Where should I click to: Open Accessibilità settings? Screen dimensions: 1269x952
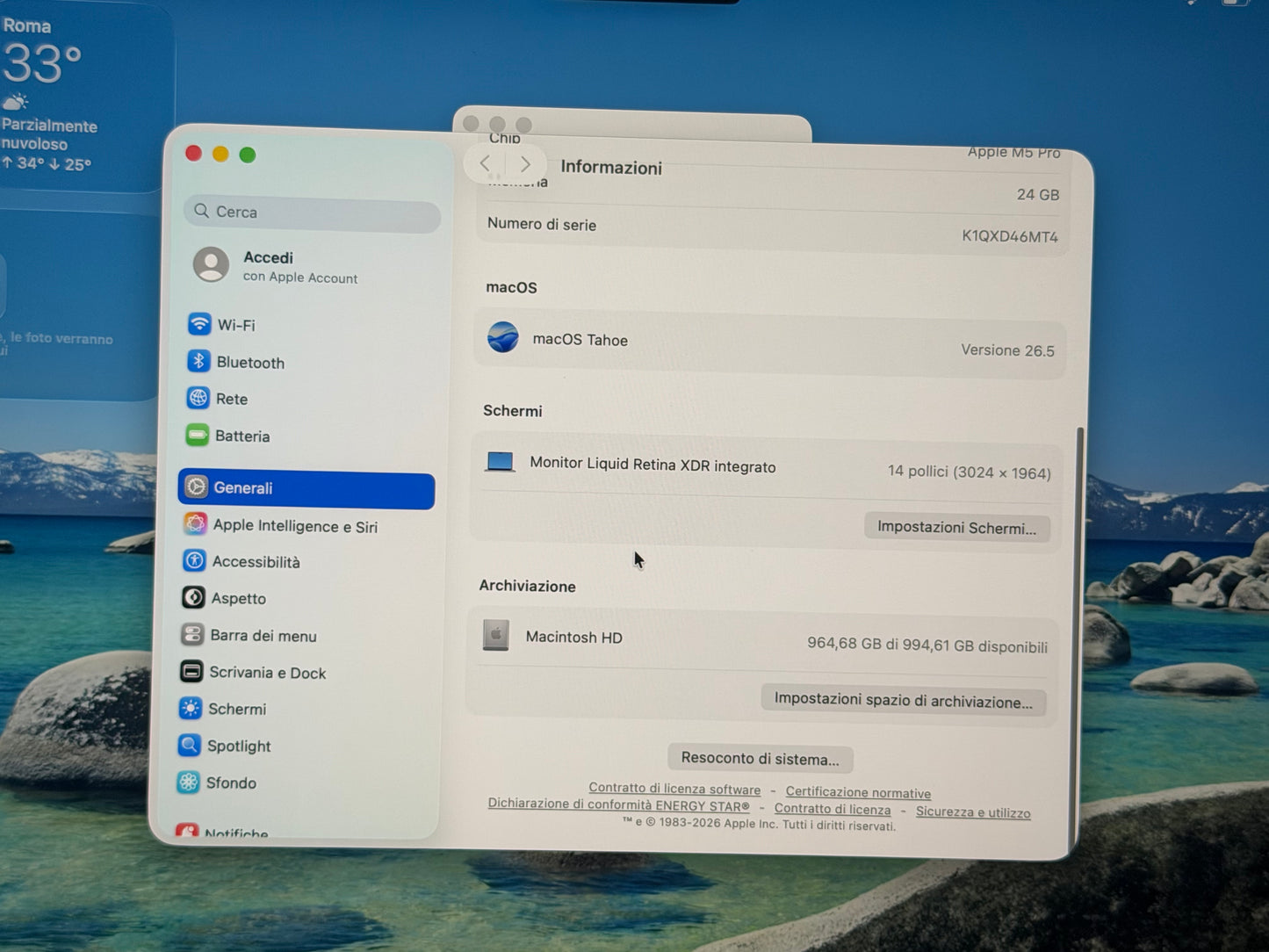point(242,561)
